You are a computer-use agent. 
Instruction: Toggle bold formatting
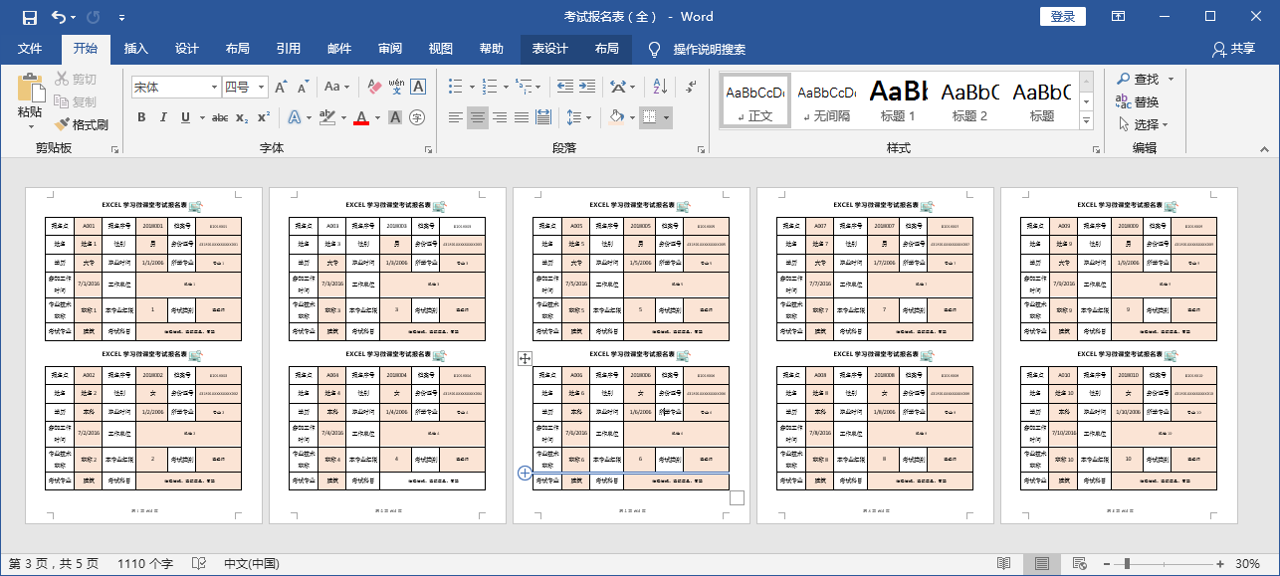click(141, 118)
